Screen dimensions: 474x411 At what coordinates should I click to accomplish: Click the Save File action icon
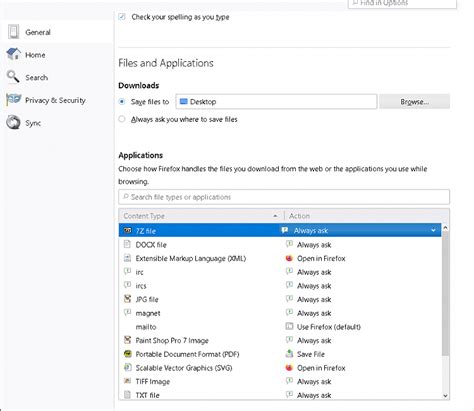289,354
